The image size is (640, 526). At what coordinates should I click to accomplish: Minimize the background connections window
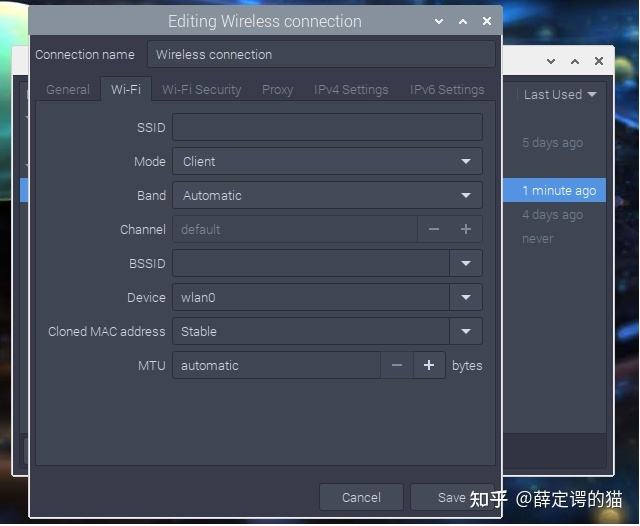551,61
